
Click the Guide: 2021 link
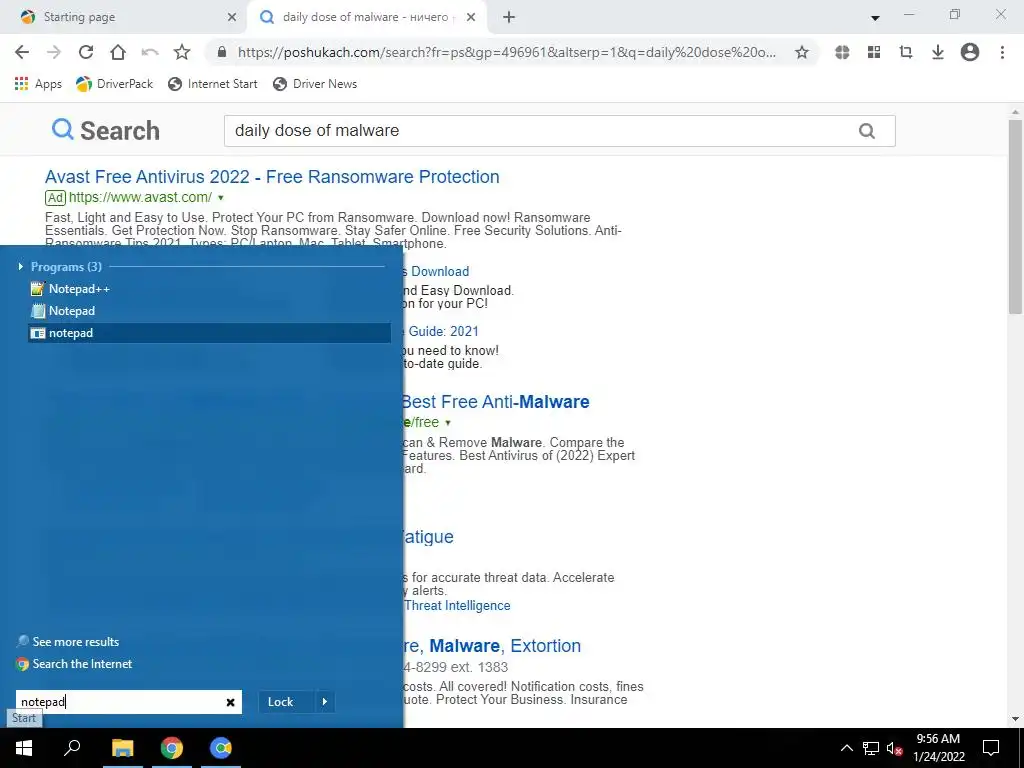pos(443,331)
